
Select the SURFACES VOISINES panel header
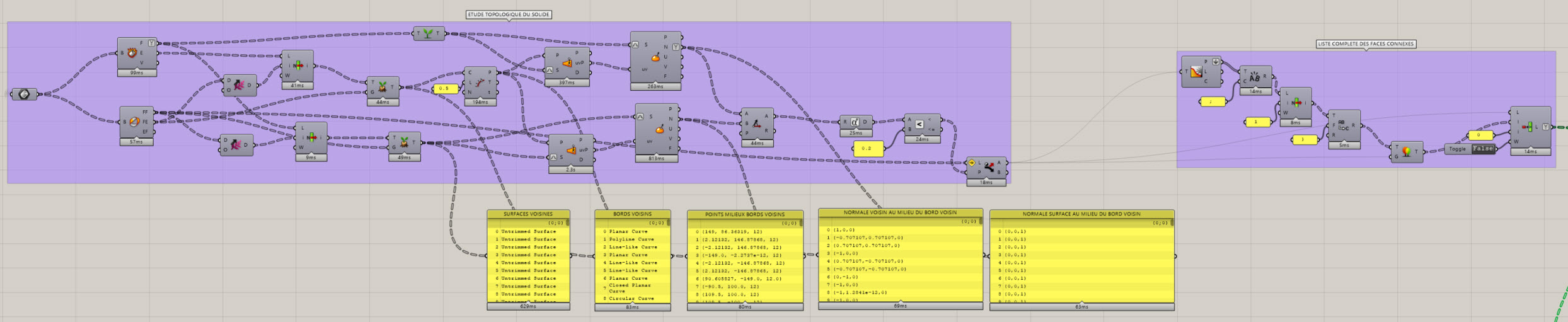(x=528, y=214)
